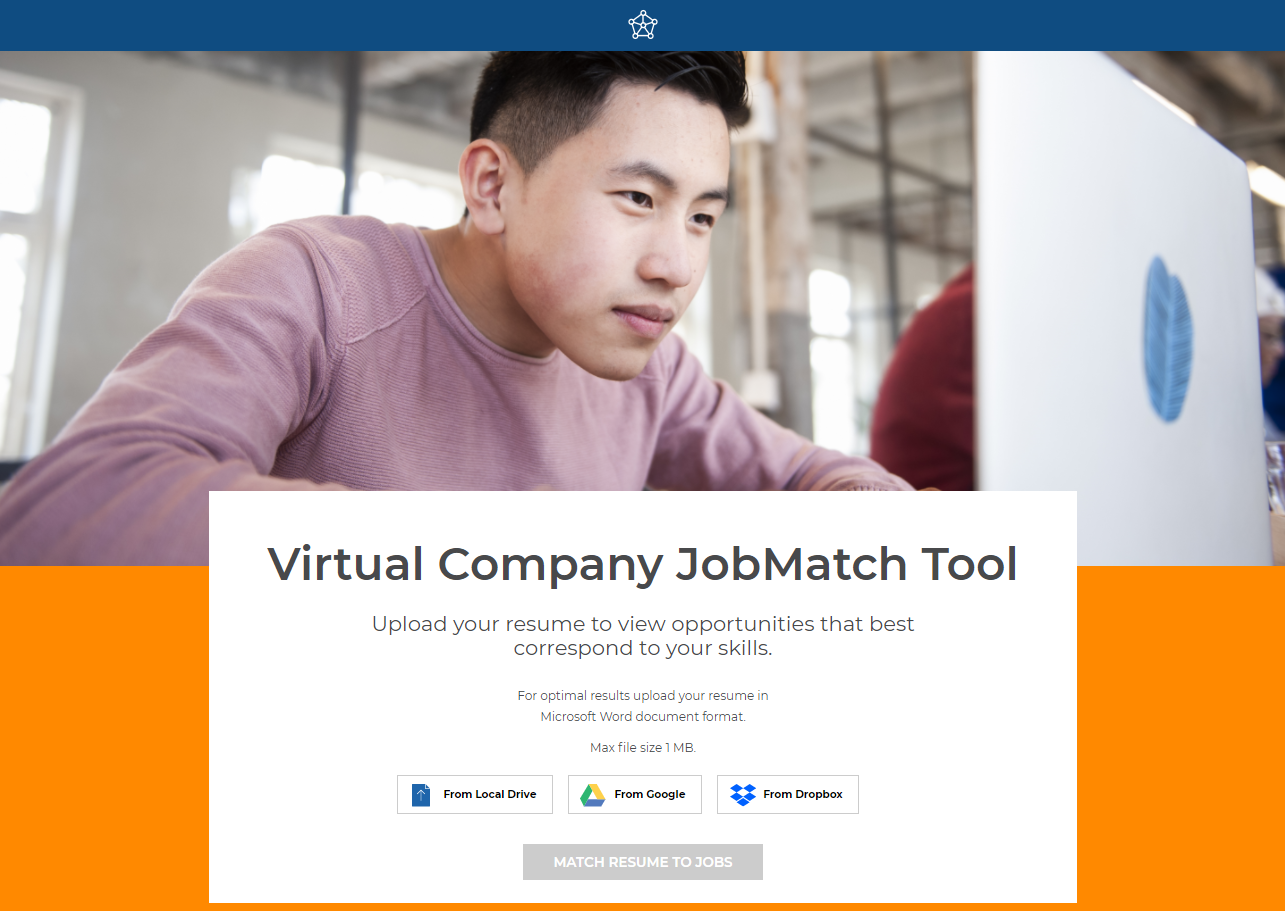
Task: Click the 'Upload your resume to view opportunities' subtitle
Action: (x=643, y=636)
